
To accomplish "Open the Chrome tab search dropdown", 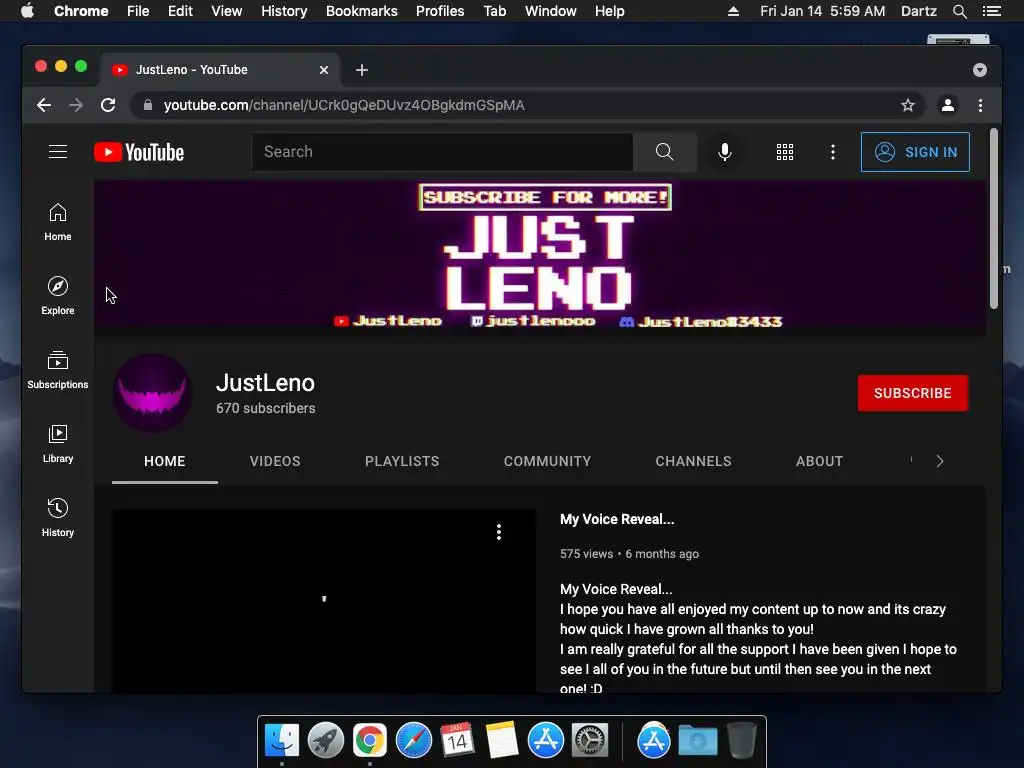I will (980, 70).
